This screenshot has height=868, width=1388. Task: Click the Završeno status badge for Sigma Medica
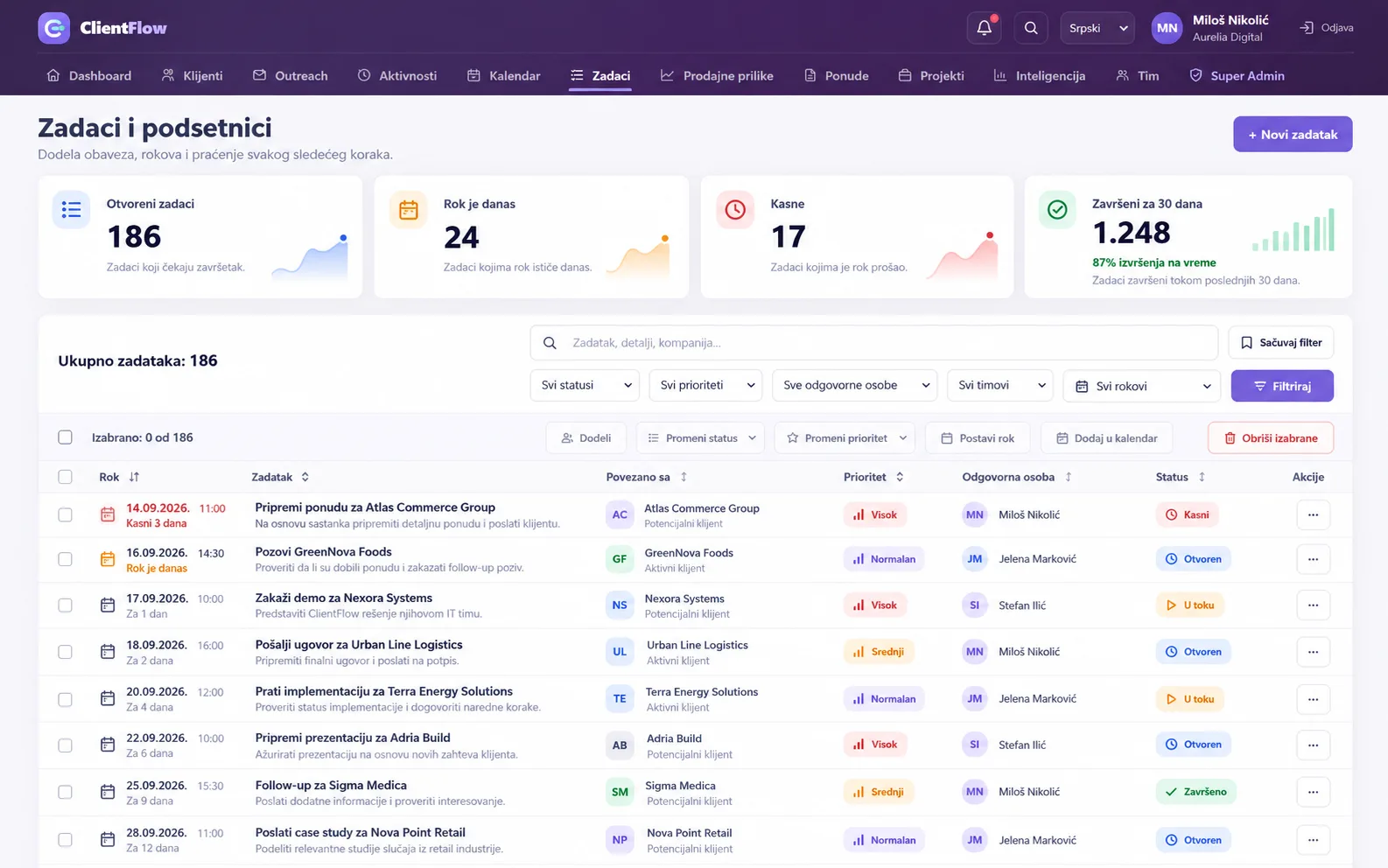[1196, 792]
